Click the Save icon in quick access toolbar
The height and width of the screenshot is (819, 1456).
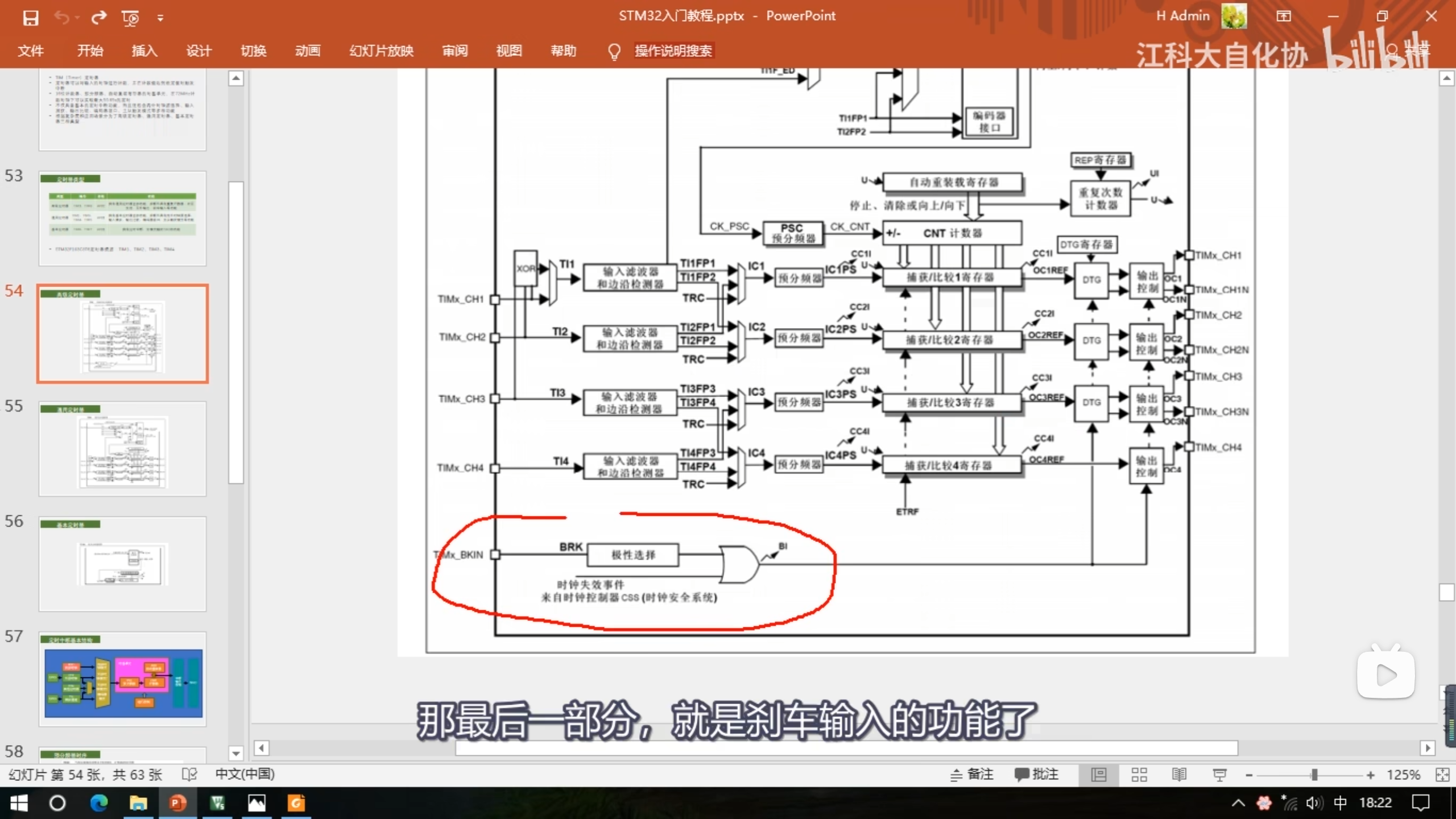[30, 18]
